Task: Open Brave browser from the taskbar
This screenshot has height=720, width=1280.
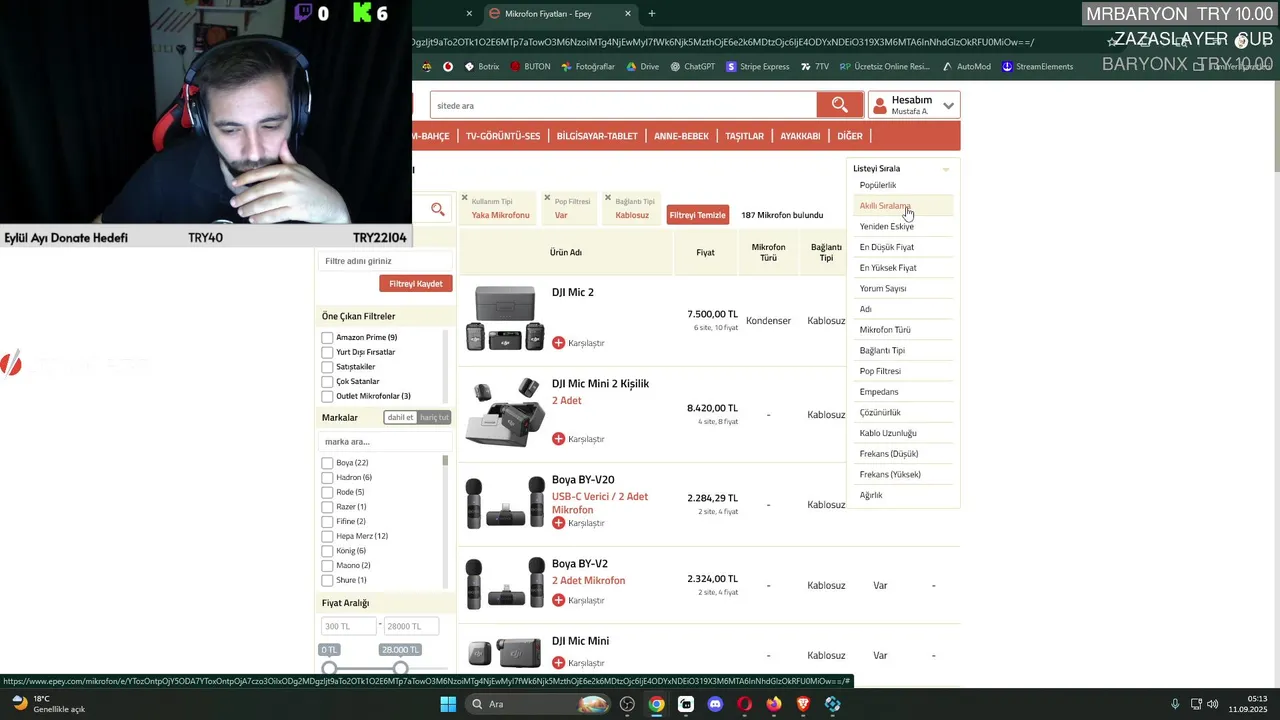Action: coord(803,704)
